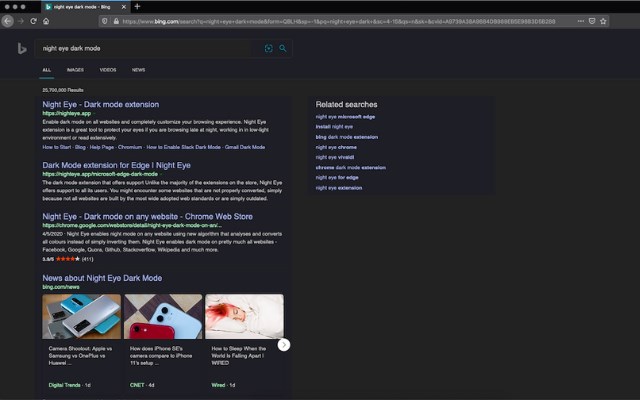Open 'News about Night Eye Dark Mode' heading
Screen dimensions: 640x400
[x=102, y=278]
